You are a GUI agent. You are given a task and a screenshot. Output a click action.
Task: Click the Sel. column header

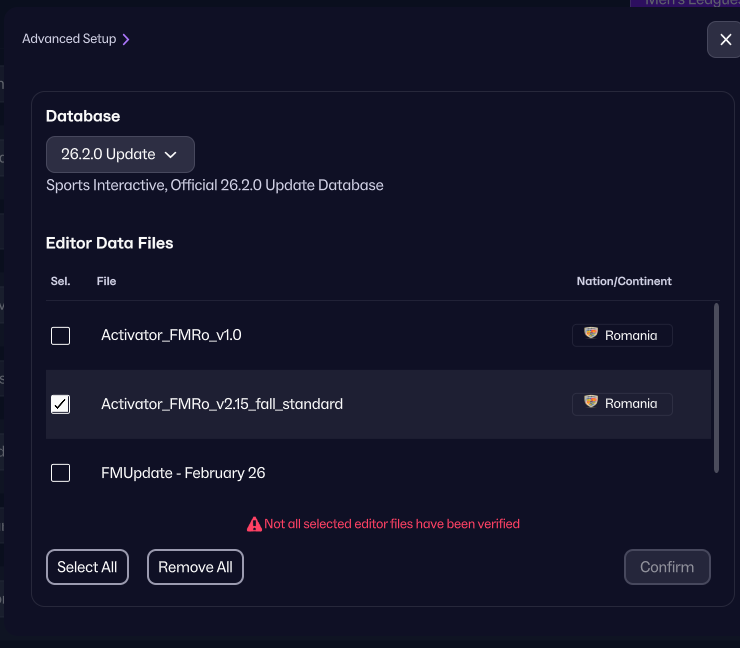(60, 281)
